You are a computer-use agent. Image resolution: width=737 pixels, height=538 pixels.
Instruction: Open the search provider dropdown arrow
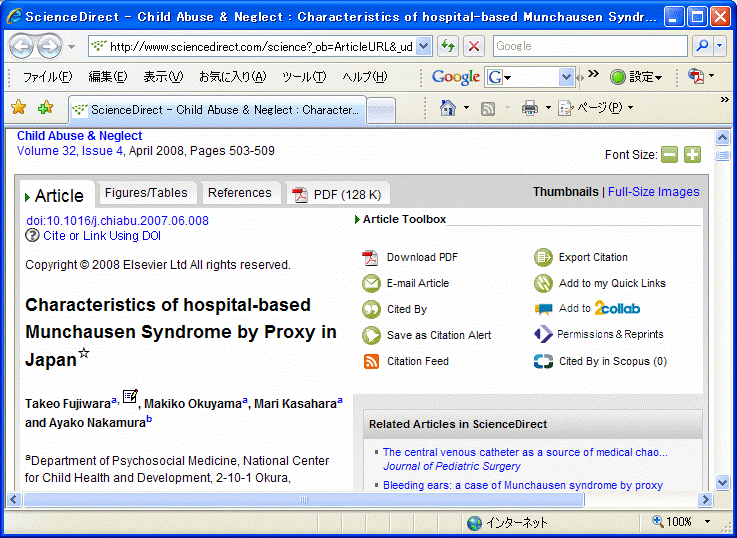coord(721,46)
